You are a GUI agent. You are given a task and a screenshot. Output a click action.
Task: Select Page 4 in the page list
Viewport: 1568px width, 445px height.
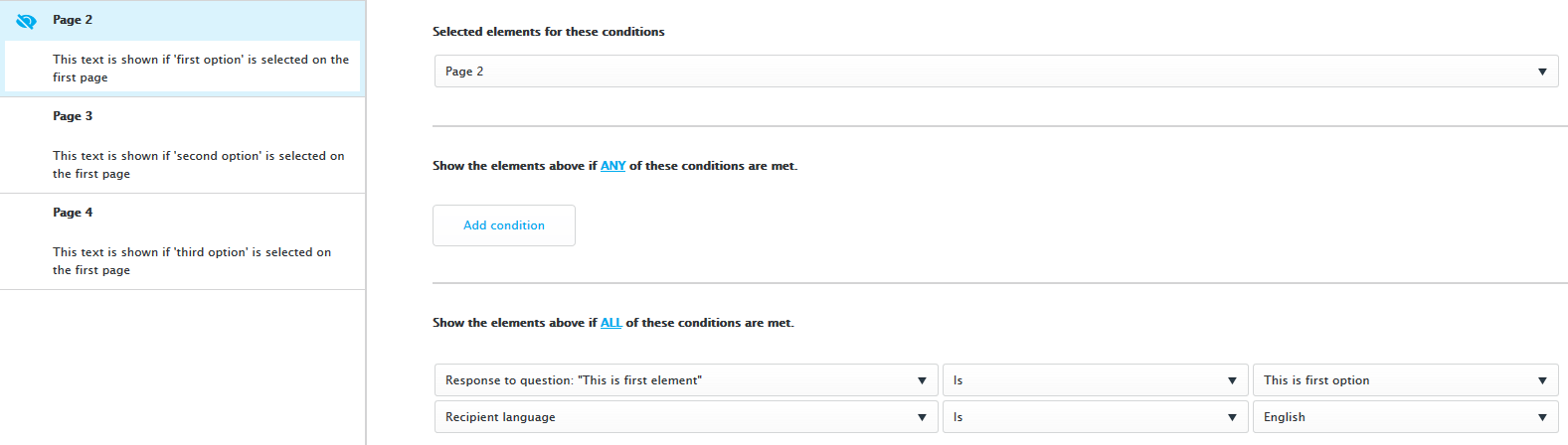pyautogui.click(x=73, y=213)
